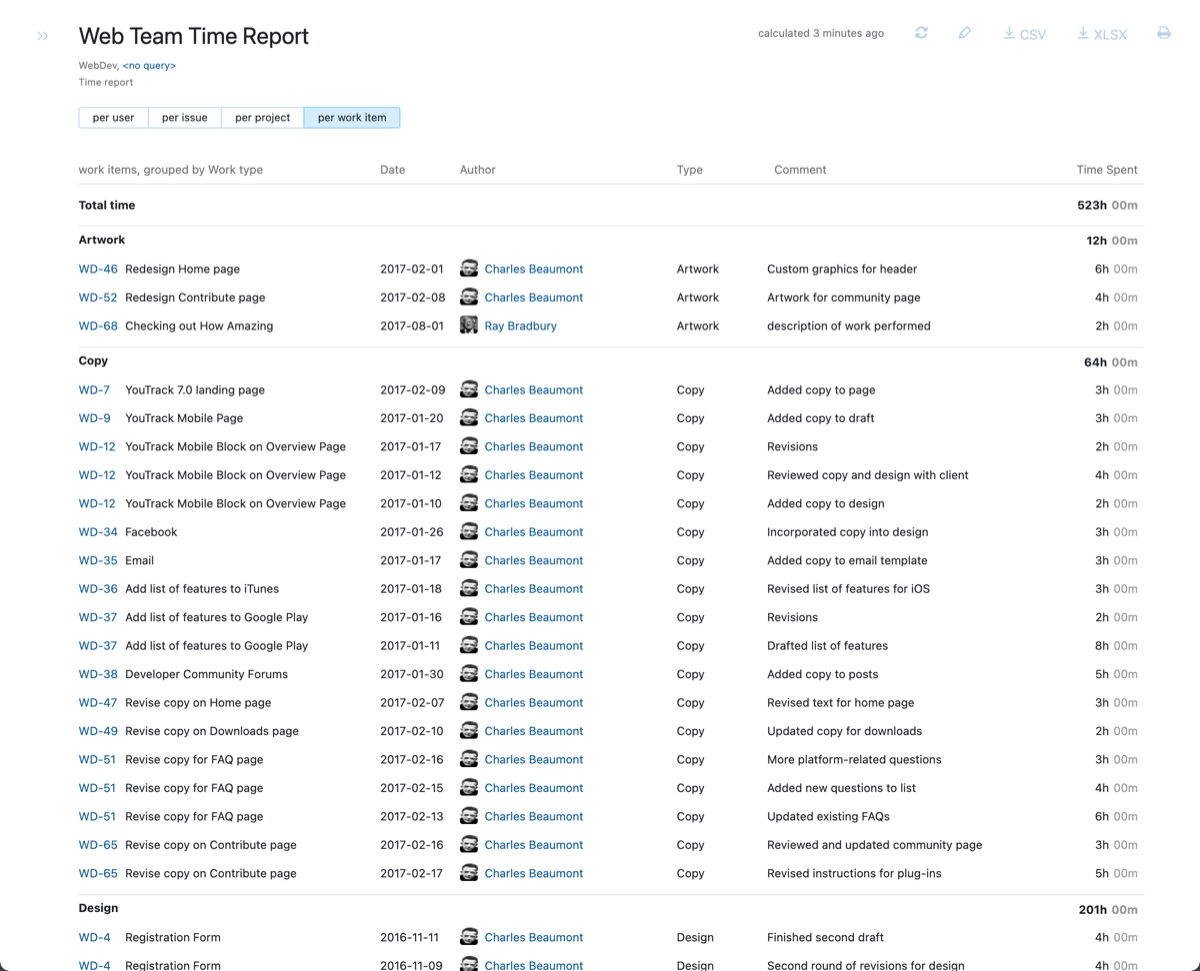Open the report edit pencil icon
The width and height of the screenshot is (1200, 971).
coord(964,33)
